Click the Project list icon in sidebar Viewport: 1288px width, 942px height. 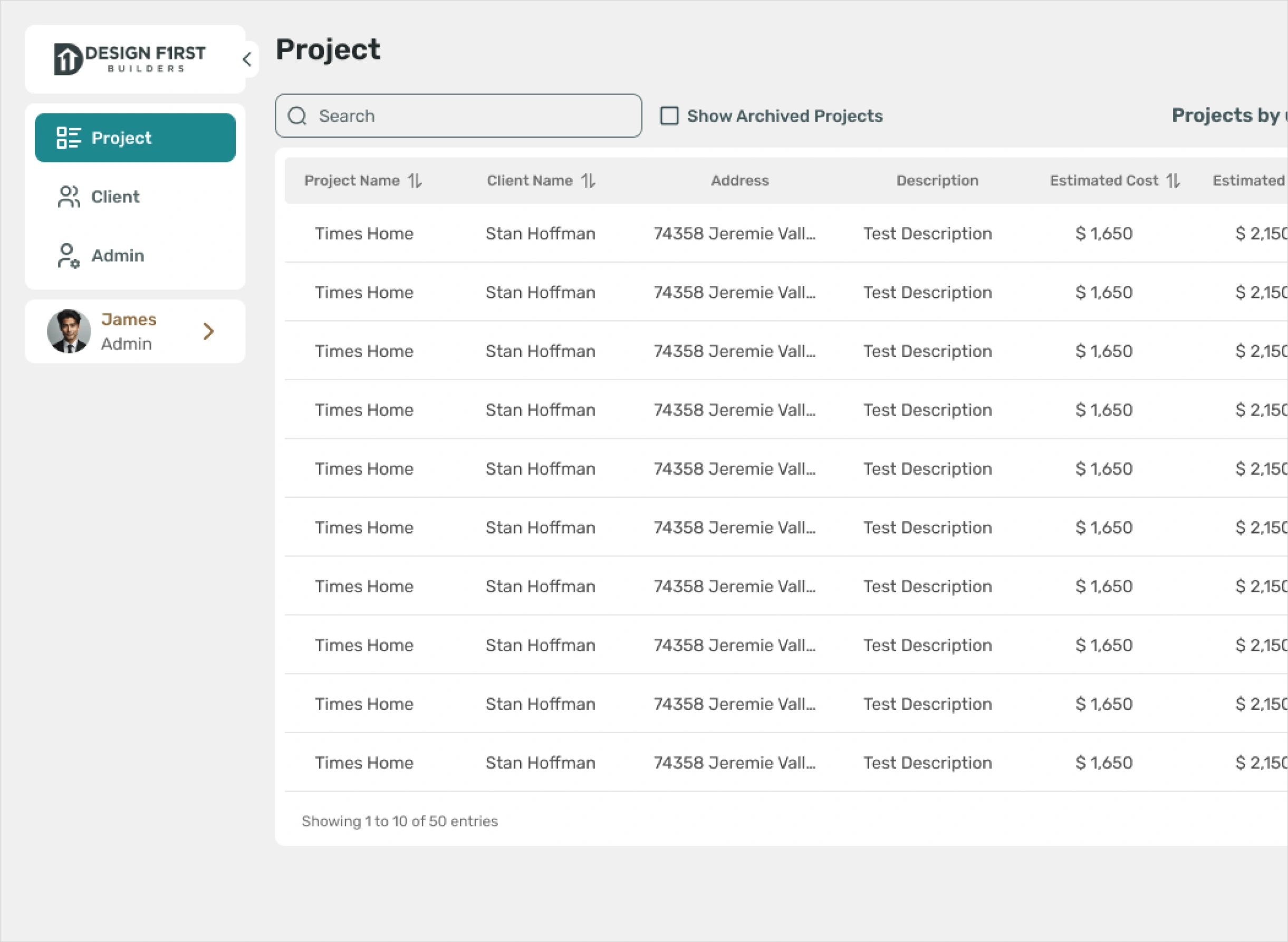(69, 138)
